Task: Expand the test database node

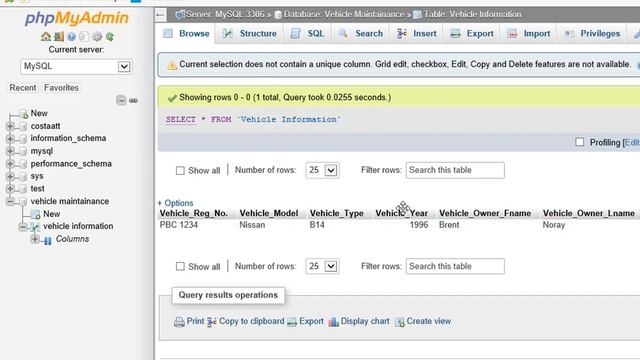Action: point(10,189)
